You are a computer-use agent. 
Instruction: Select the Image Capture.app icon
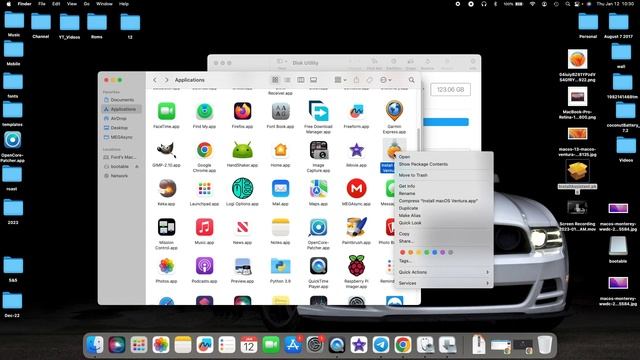pos(318,150)
